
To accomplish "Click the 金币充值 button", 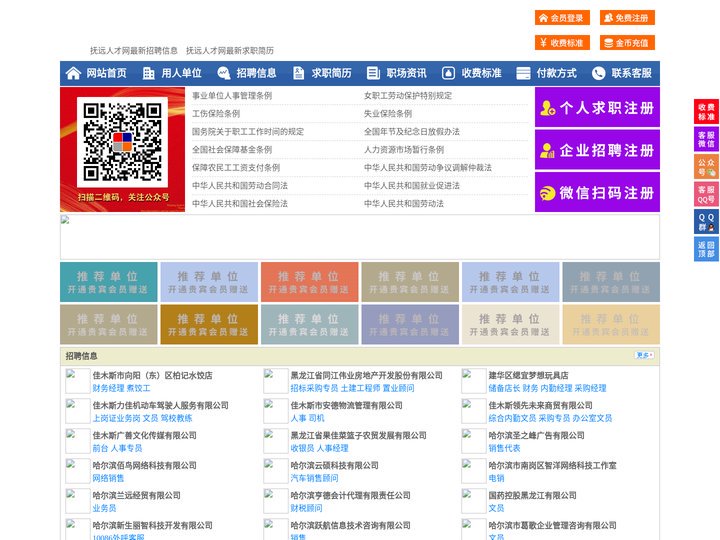I will click(627, 43).
